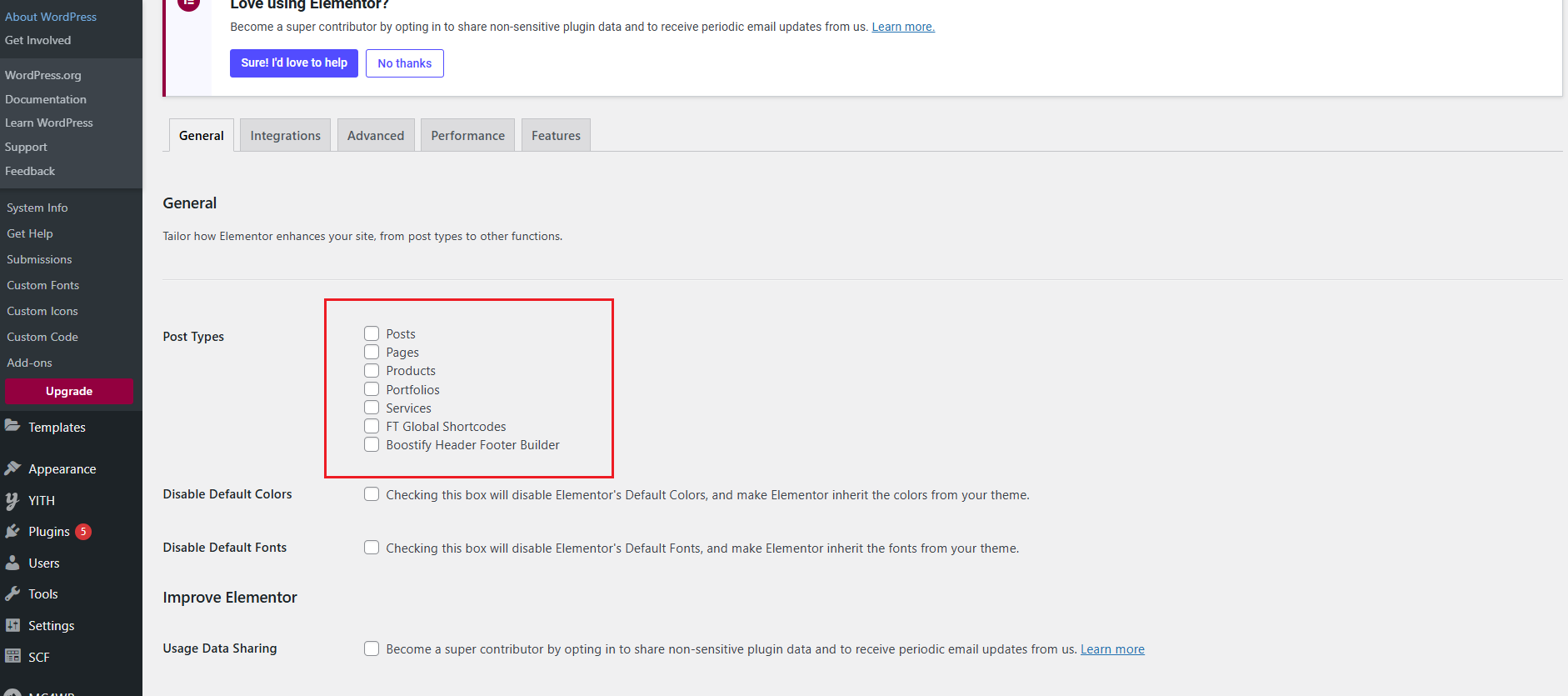This screenshot has height=696, width=1568.
Task: Open Support menu item
Action: (x=26, y=147)
